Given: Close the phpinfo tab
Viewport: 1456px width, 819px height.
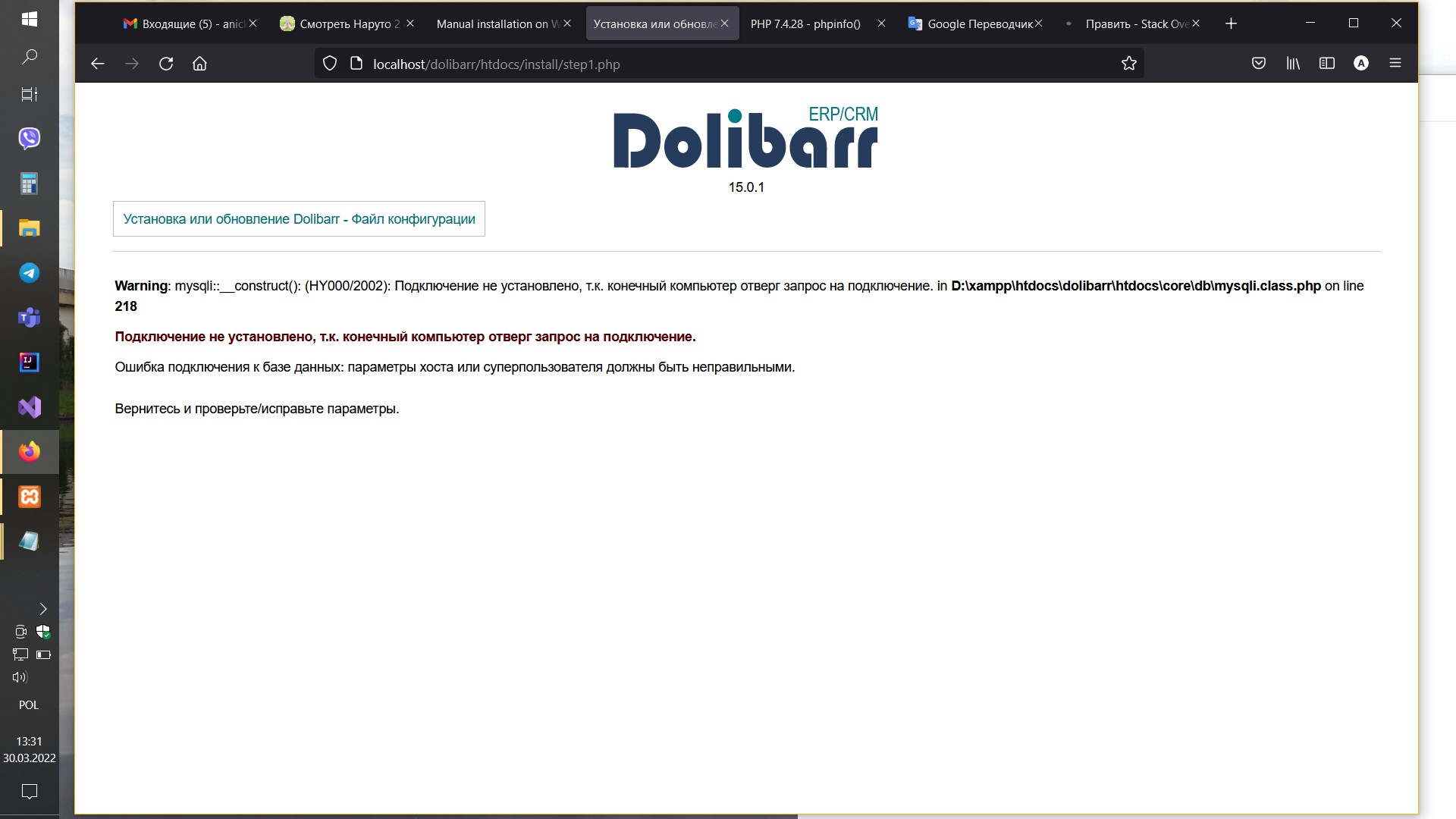Looking at the screenshot, I should (x=881, y=24).
